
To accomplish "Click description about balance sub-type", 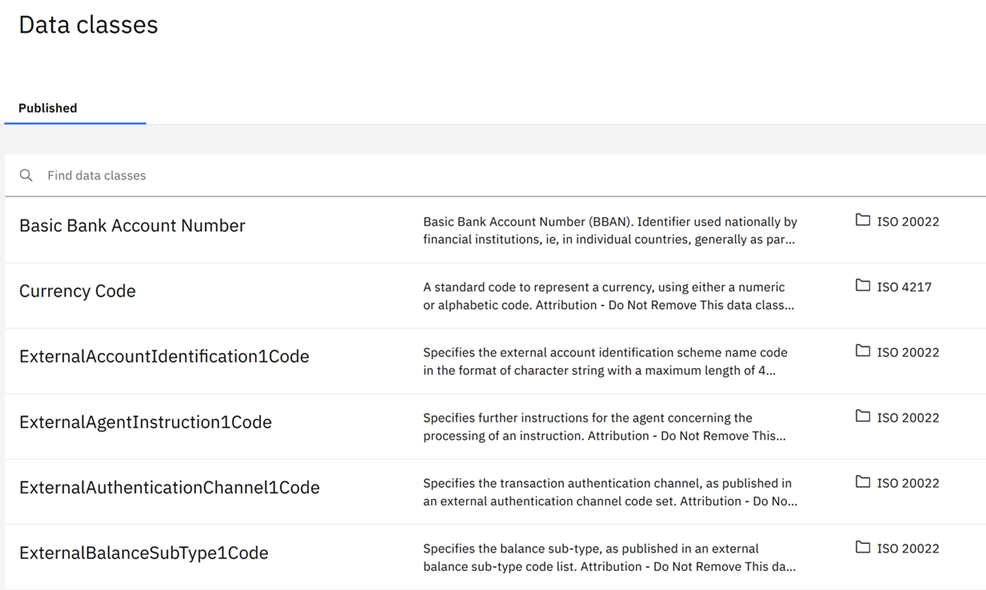I will (x=609, y=557).
